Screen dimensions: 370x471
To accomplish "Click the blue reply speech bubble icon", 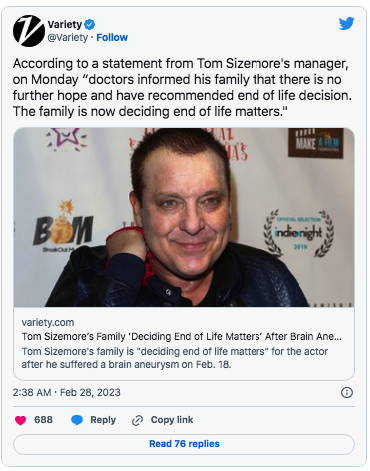I will click(x=77, y=420).
